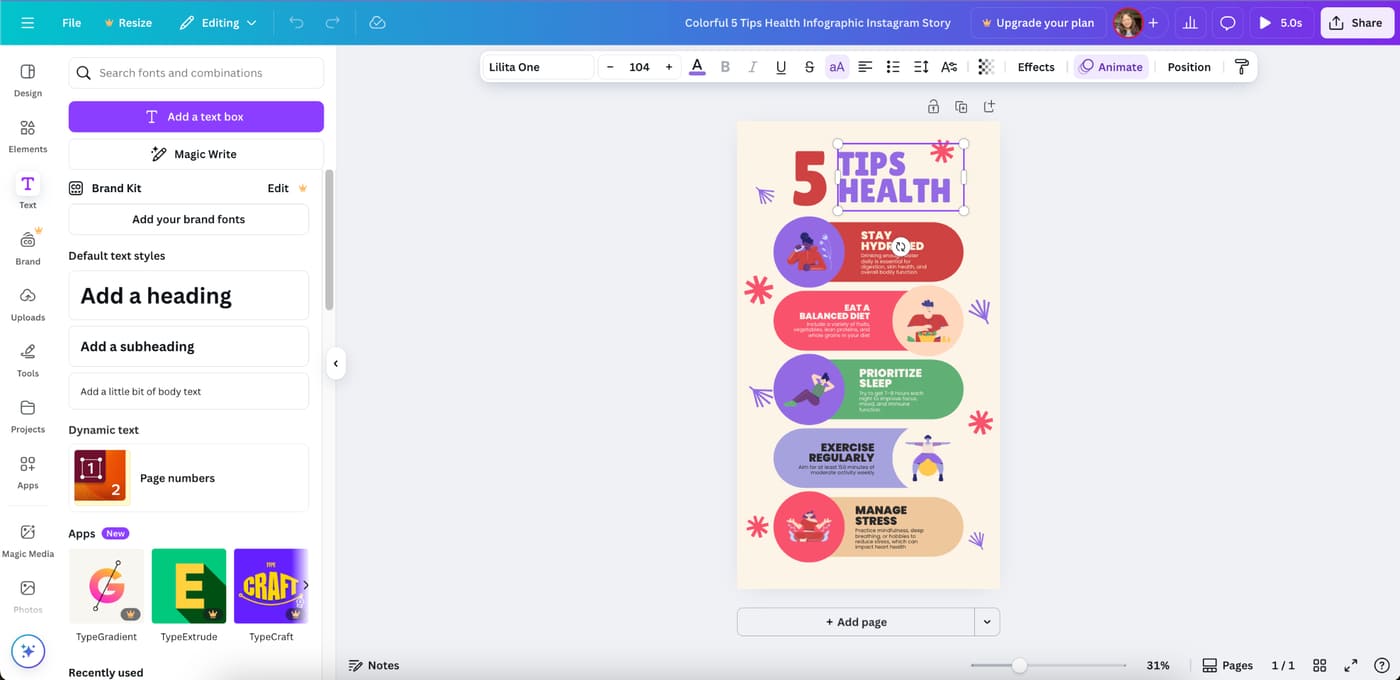Switch to the Uploads panel
This screenshot has width=1400, height=680.
27,302
